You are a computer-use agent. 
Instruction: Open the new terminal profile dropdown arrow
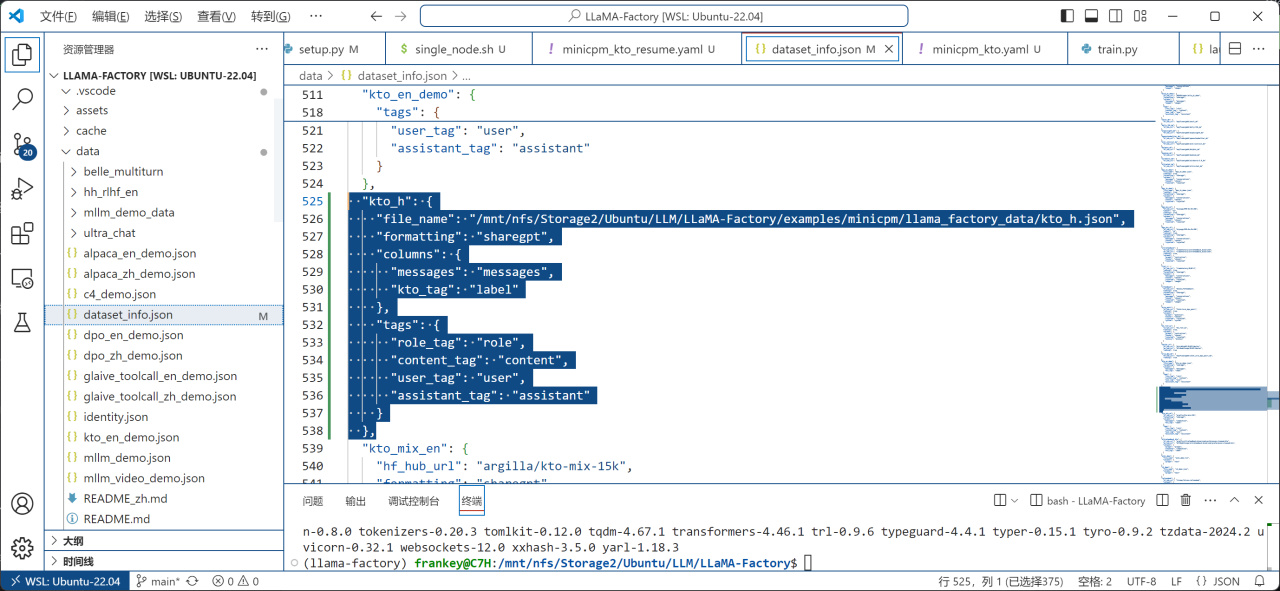(1015, 500)
